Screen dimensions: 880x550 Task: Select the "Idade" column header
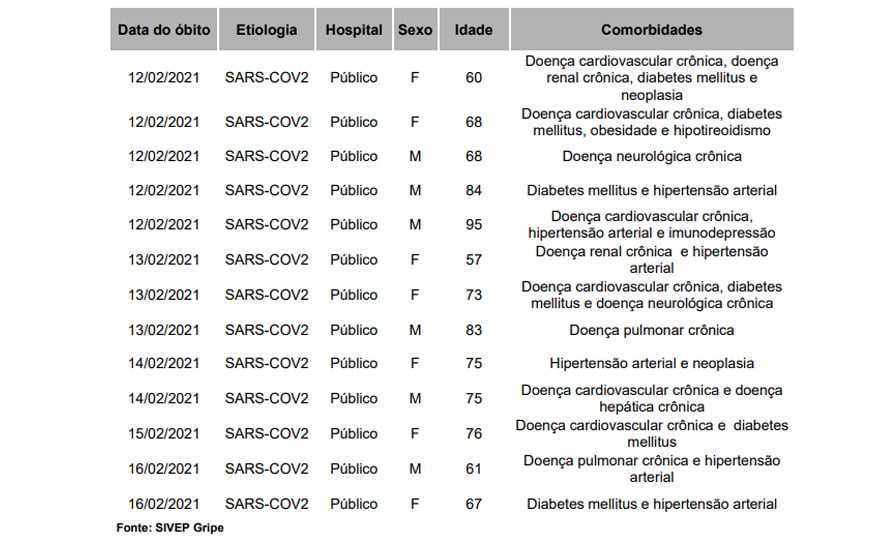[x=473, y=30]
